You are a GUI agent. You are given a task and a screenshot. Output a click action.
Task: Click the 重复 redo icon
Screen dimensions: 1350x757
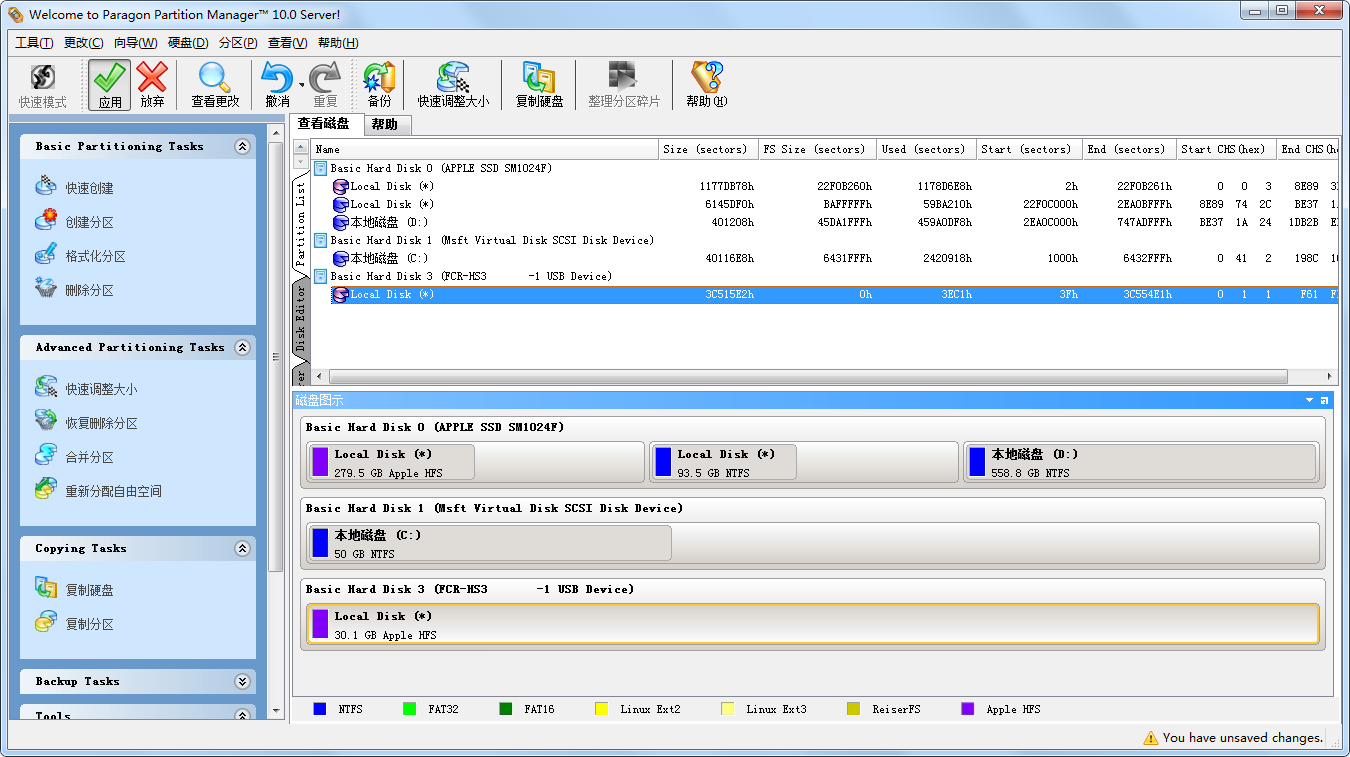pos(325,86)
